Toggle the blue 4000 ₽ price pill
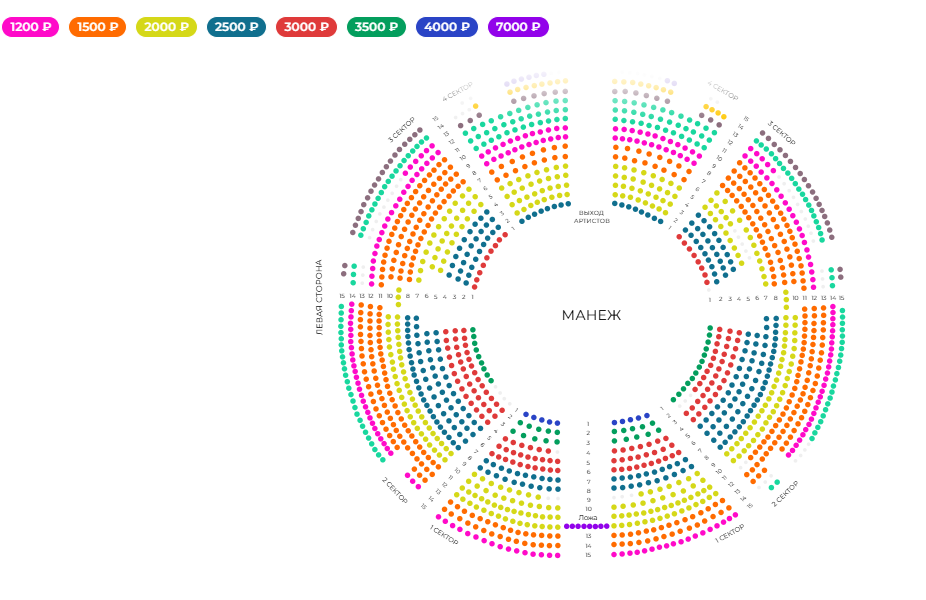 pos(446,28)
